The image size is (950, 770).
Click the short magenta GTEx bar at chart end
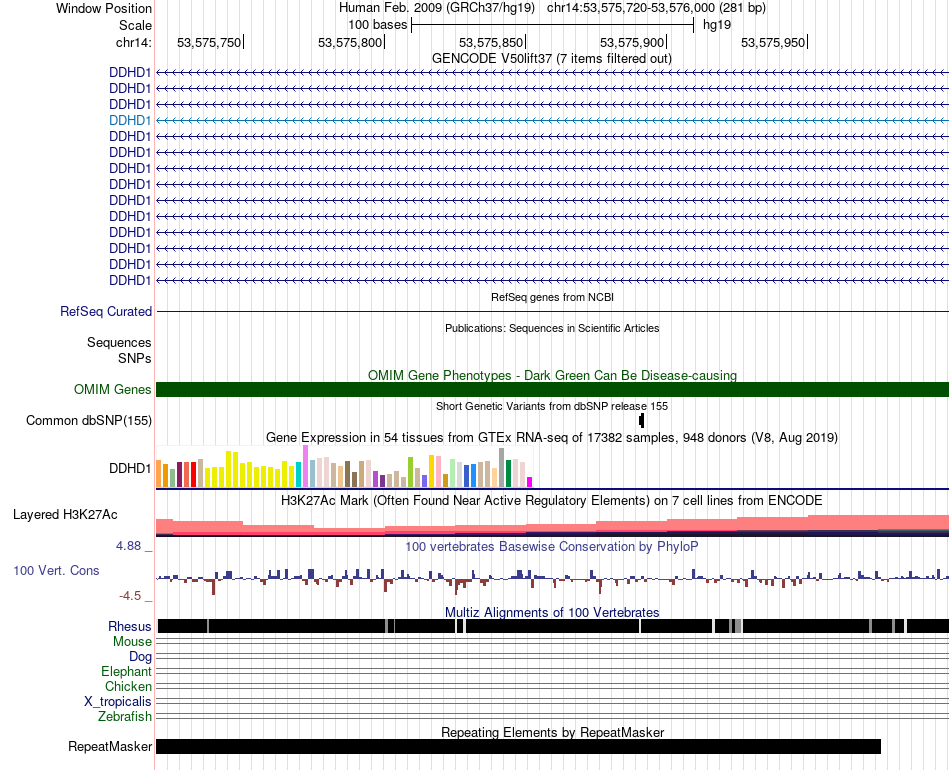coord(530,482)
